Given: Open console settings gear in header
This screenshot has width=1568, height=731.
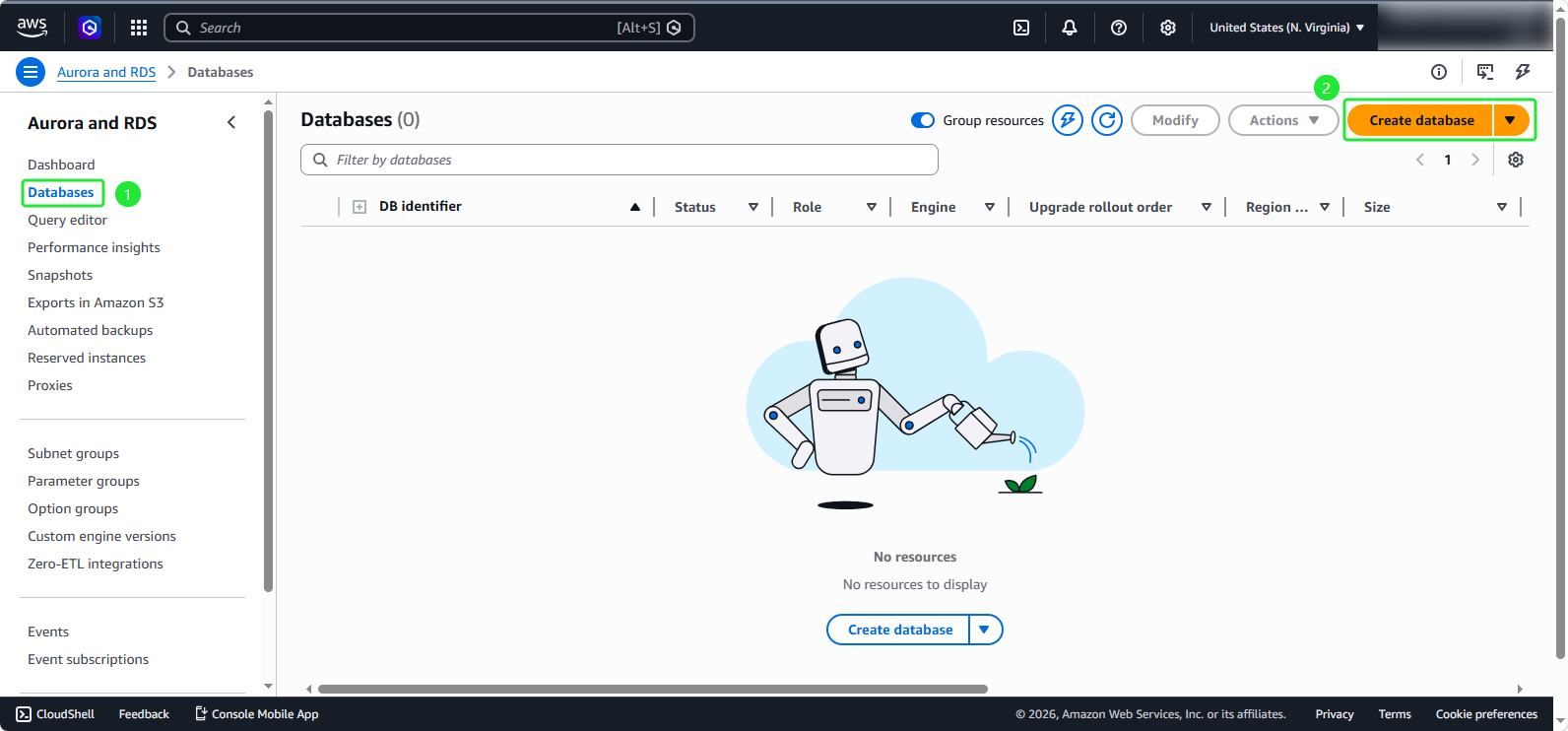Looking at the screenshot, I should [x=1168, y=28].
